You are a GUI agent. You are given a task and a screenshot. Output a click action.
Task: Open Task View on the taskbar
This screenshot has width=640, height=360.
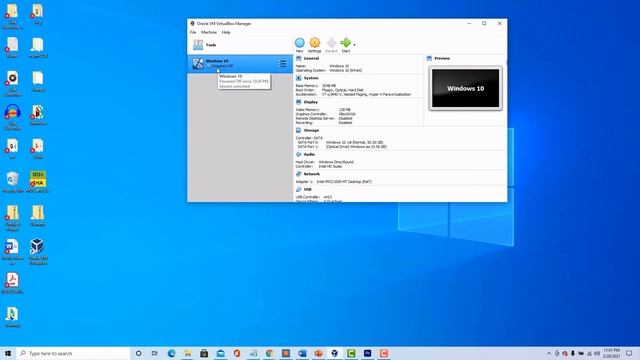(x=155, y=353)
